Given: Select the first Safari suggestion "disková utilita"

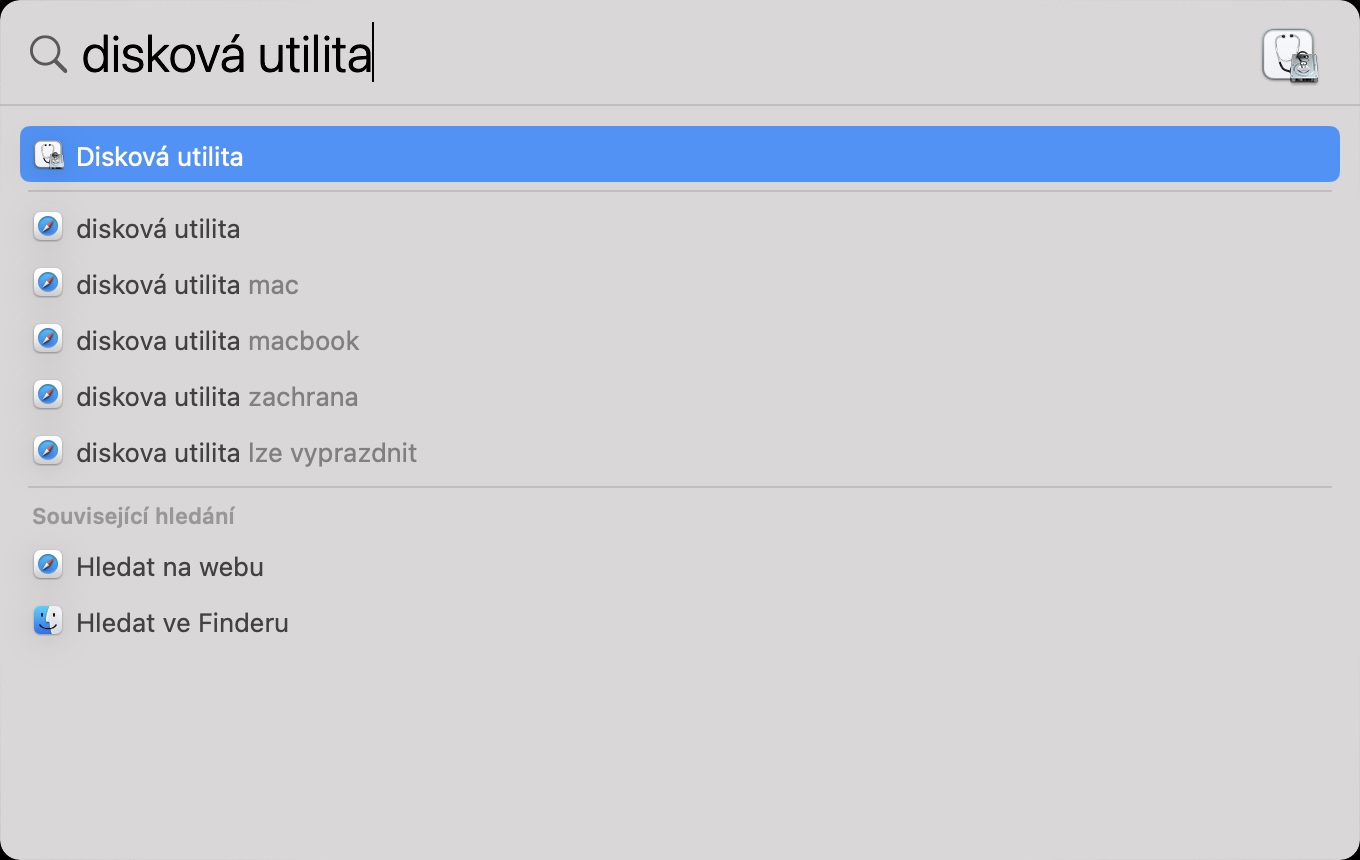Looking at the screenshot, I should [158, 229].
